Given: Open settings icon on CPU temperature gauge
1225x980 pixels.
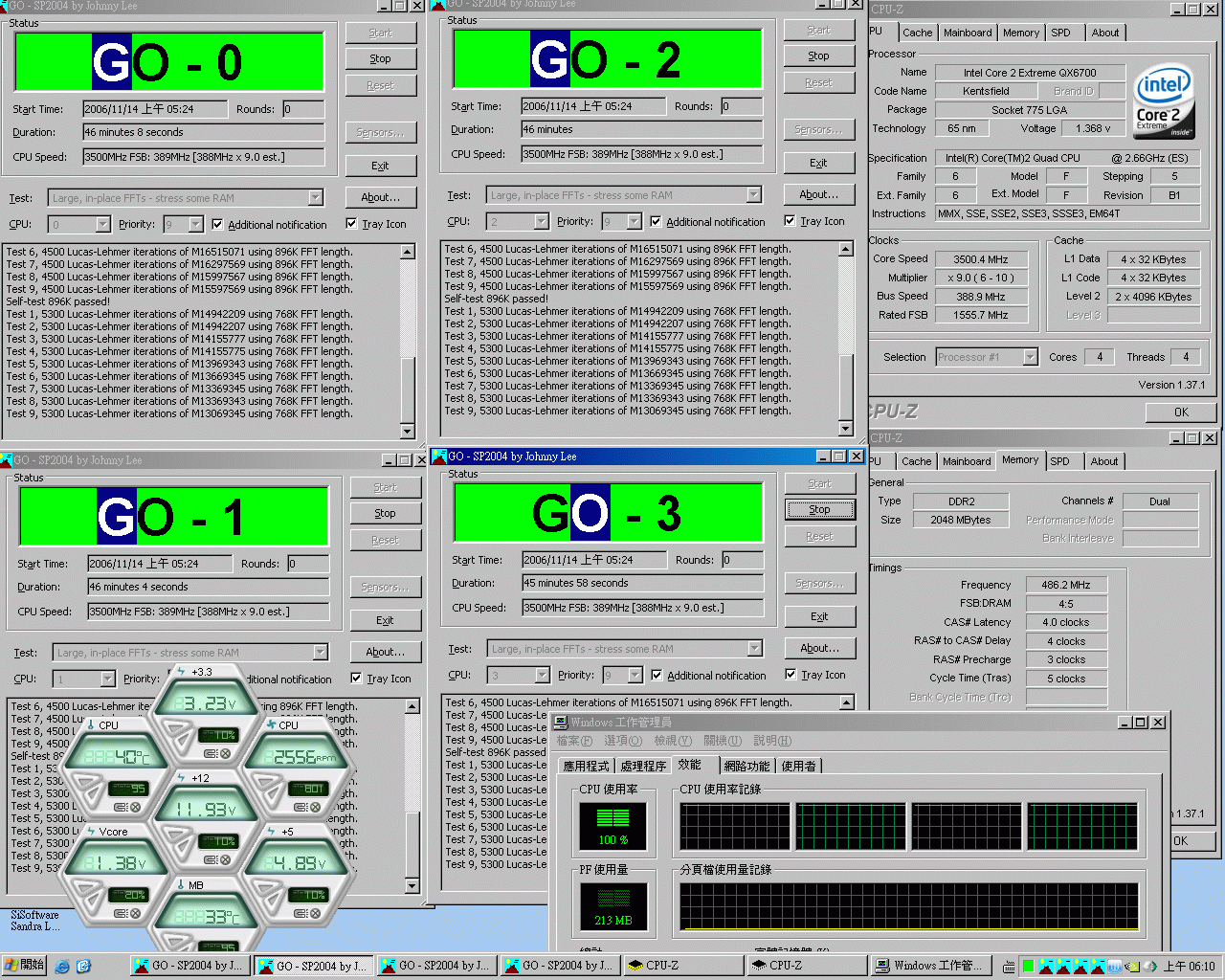Looking at the screenshot, I should tap(121, 807).
